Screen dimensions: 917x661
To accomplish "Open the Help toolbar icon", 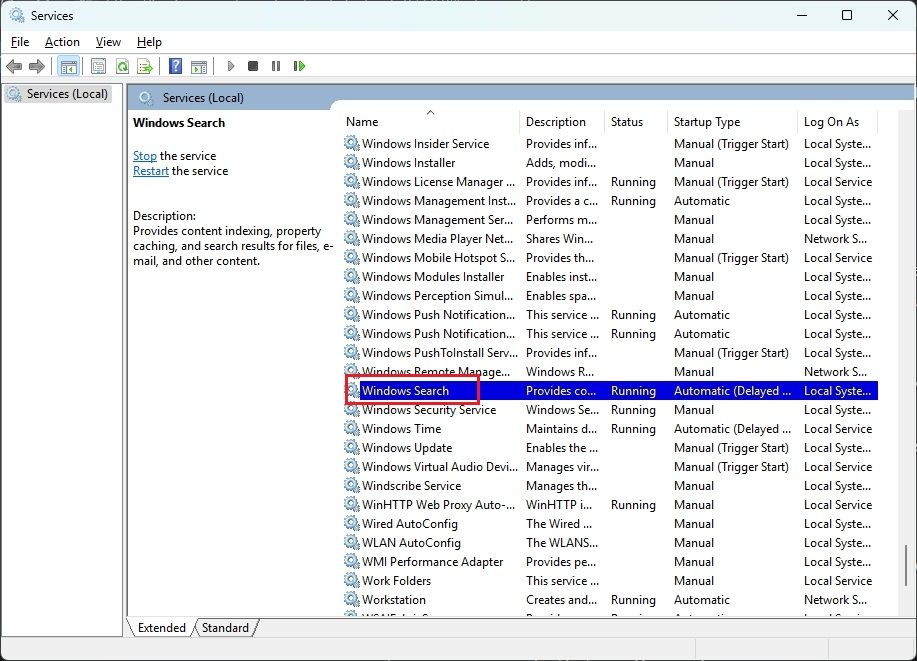I will click(175, 66).
